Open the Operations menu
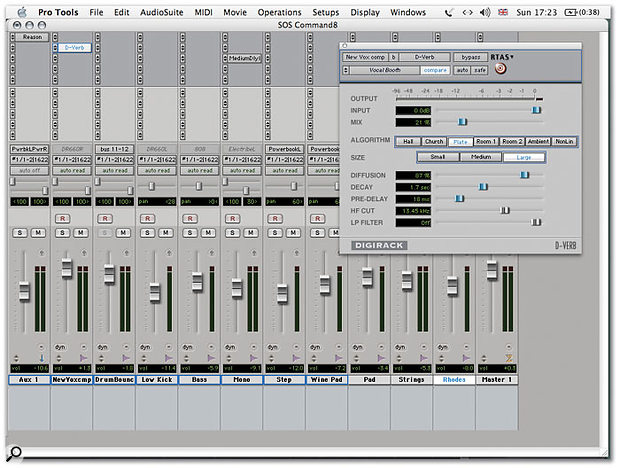The width and height of the screenshot is (620, 468). [x=279, y=13]
